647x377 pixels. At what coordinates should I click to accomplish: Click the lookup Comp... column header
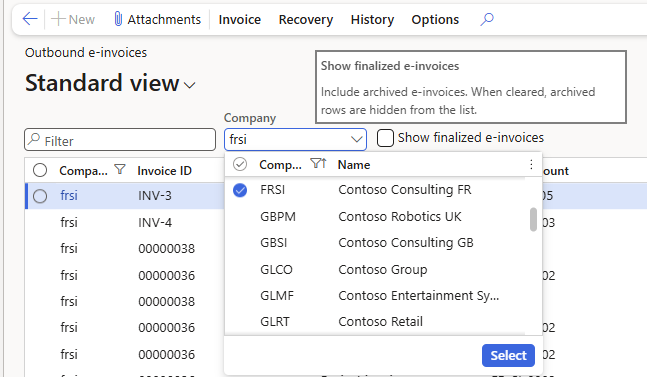280,165
